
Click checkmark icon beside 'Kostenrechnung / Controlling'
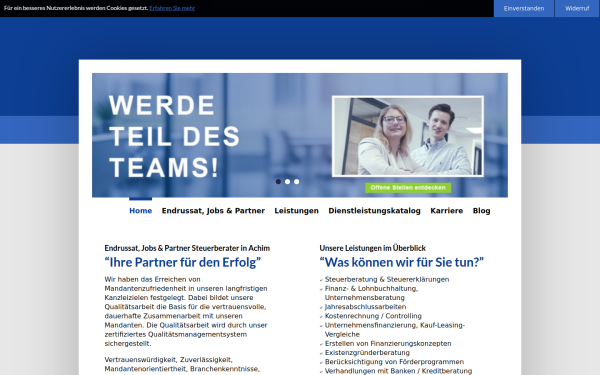coord(321,317)
